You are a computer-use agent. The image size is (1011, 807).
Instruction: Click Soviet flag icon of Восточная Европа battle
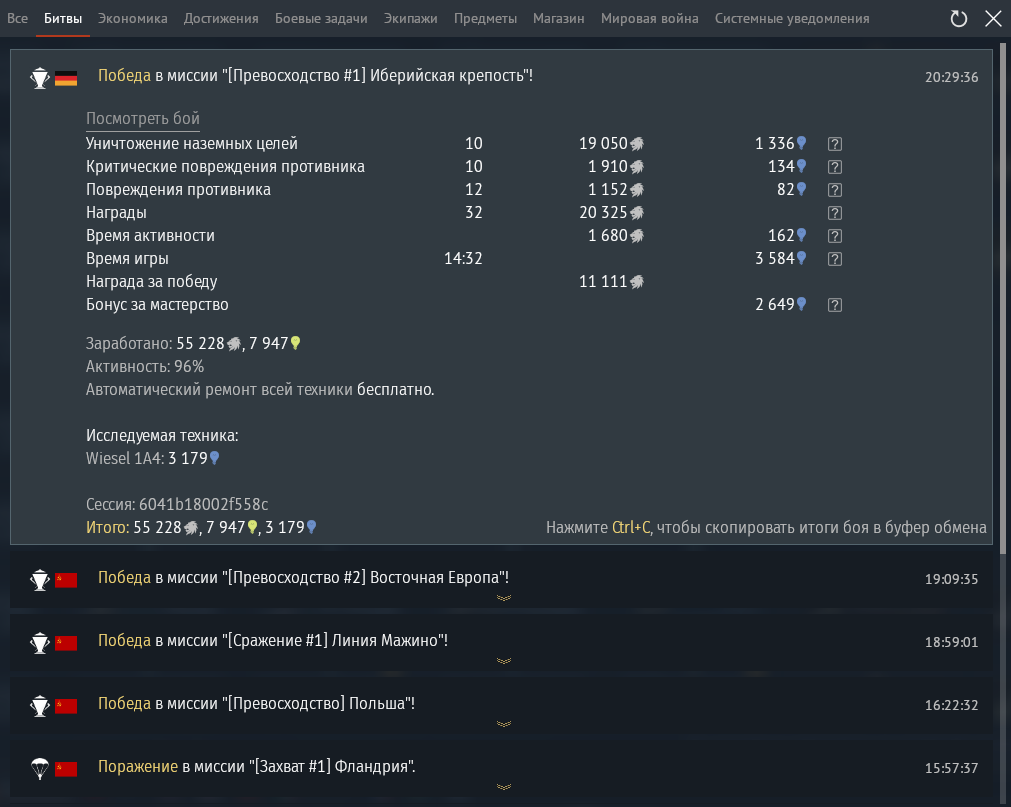[x=66, y=579]
